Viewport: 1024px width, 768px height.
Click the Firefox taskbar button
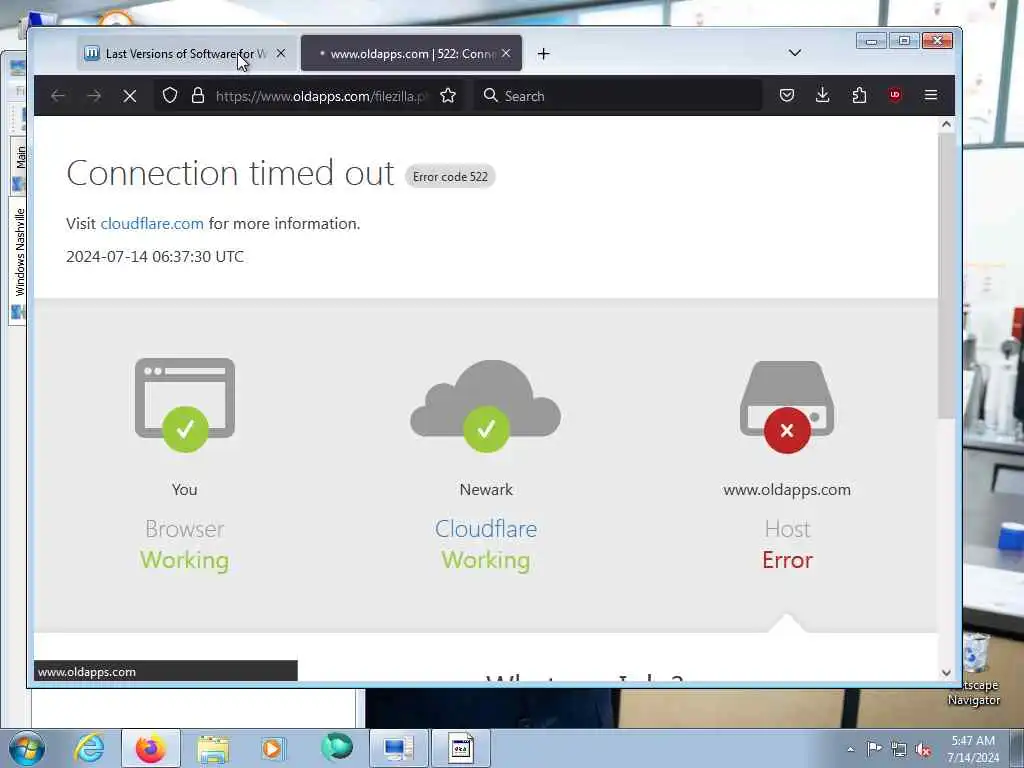coord(151,748)
